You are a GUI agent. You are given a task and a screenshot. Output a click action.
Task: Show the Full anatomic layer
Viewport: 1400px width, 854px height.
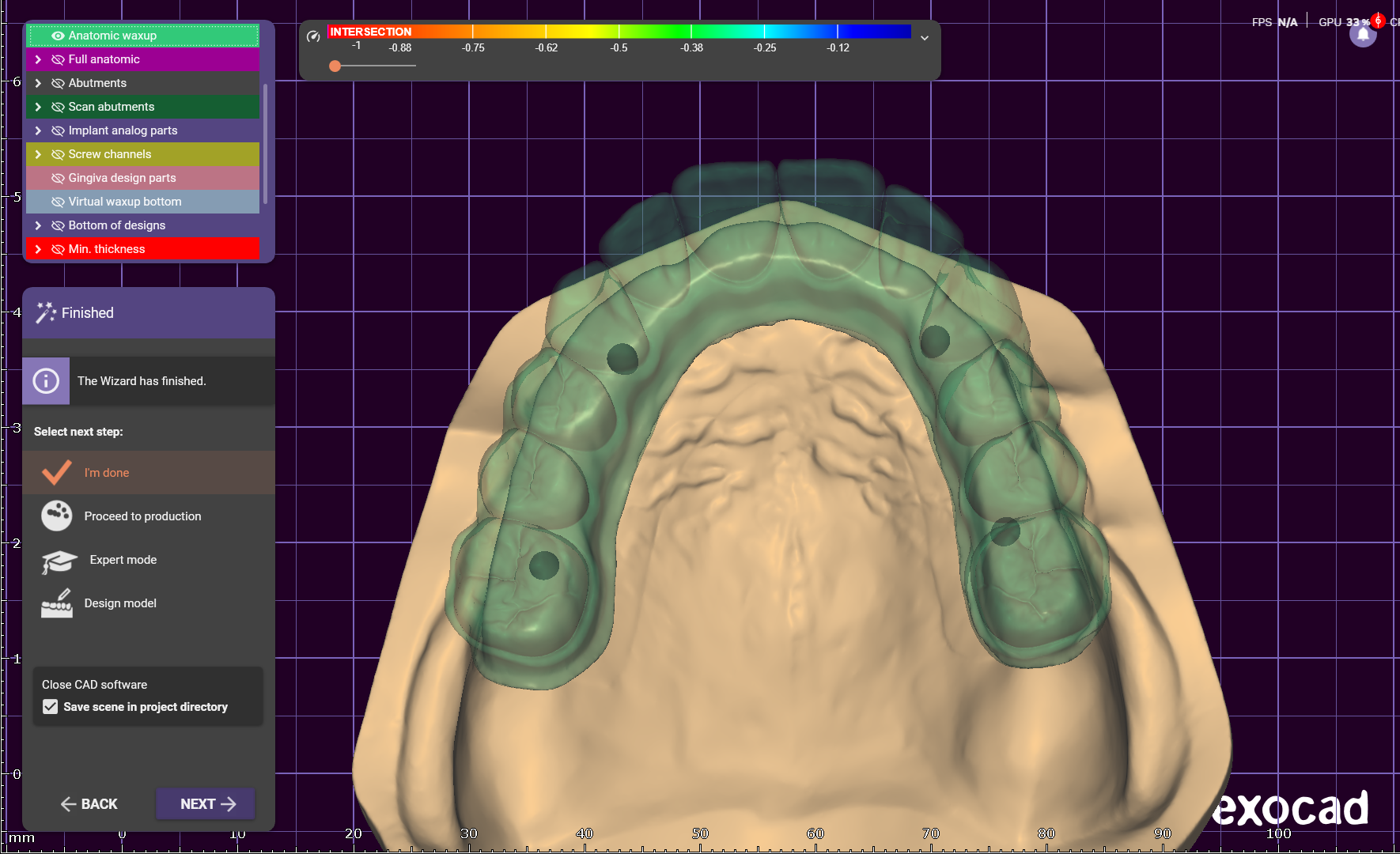point(58,59)
